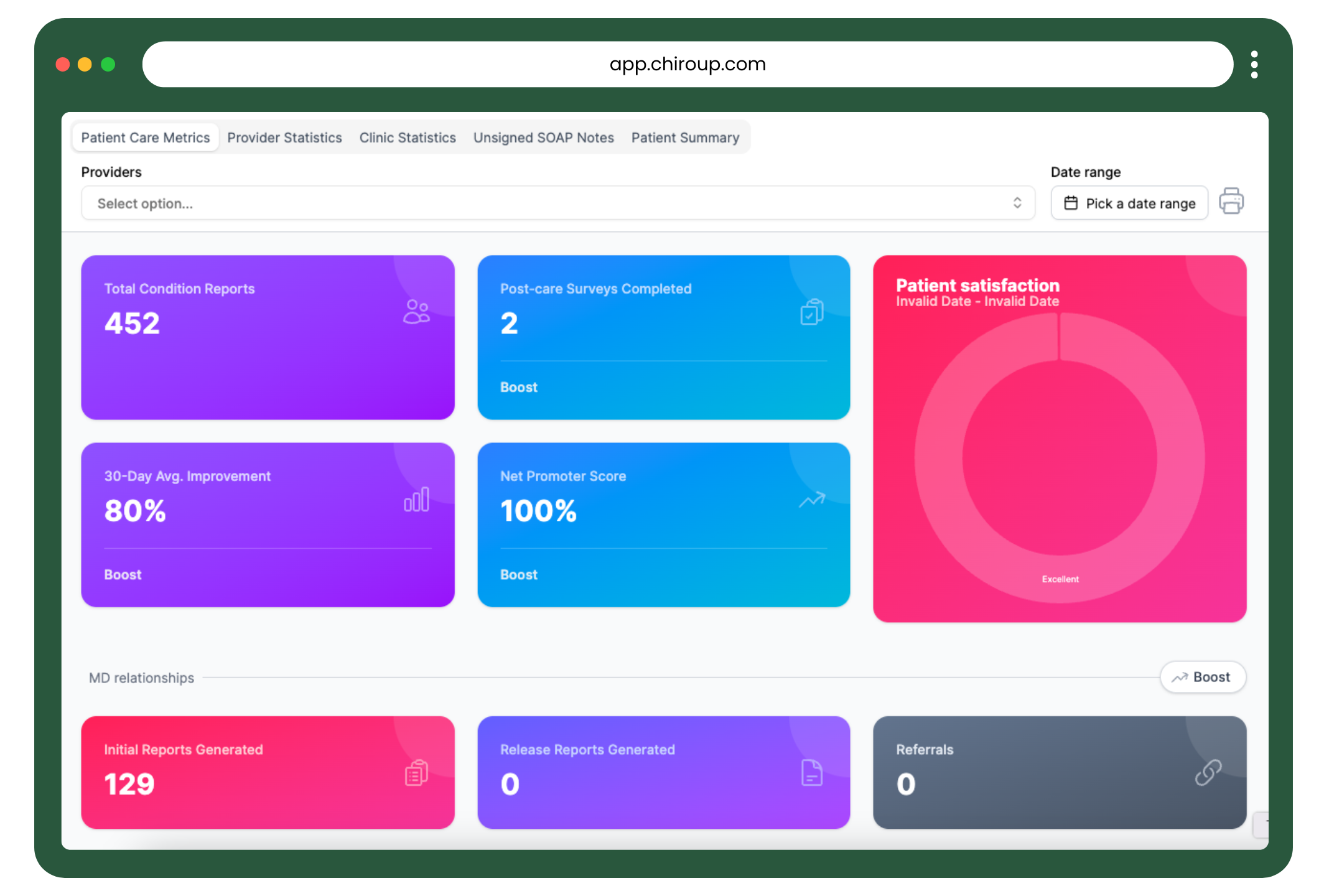Image resolution: width=1324 pixels, height=896 pixels.
Task: Click Boost under Net Promoter Score
Action: click(x=519, y=574)
